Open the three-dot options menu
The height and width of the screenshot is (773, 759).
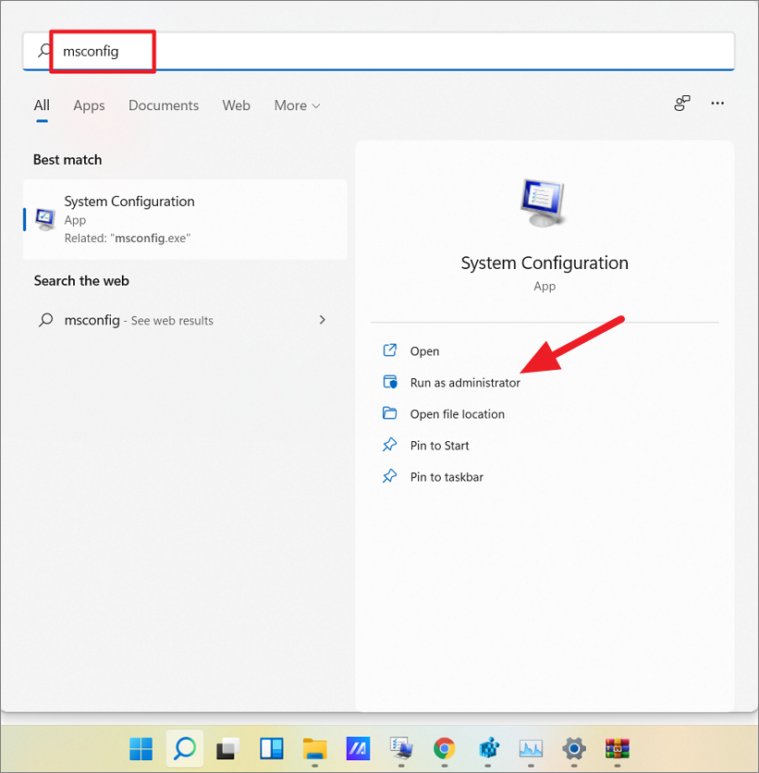(717, 103)
